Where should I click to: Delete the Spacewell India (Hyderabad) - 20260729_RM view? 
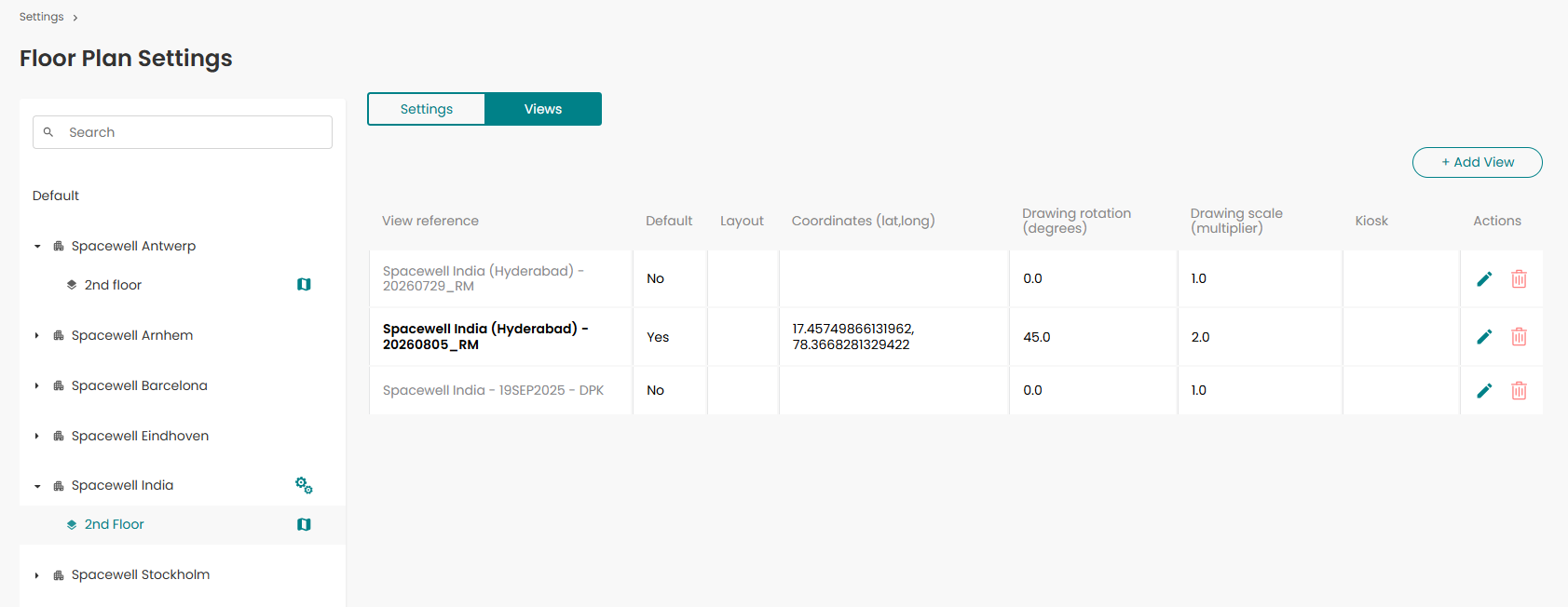(x=1519, y=279)
